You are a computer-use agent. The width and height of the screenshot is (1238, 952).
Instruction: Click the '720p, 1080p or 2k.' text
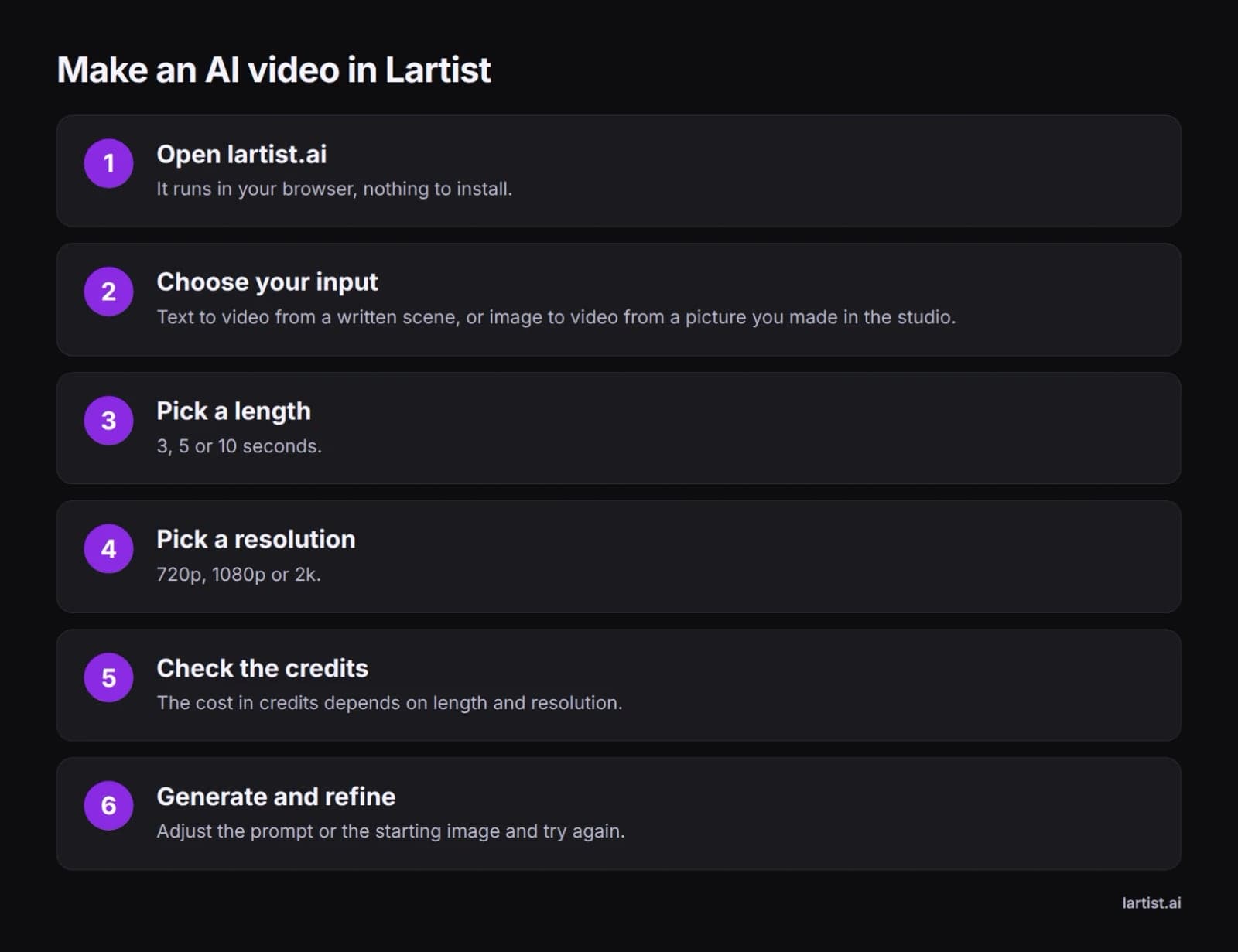point(238,575)
